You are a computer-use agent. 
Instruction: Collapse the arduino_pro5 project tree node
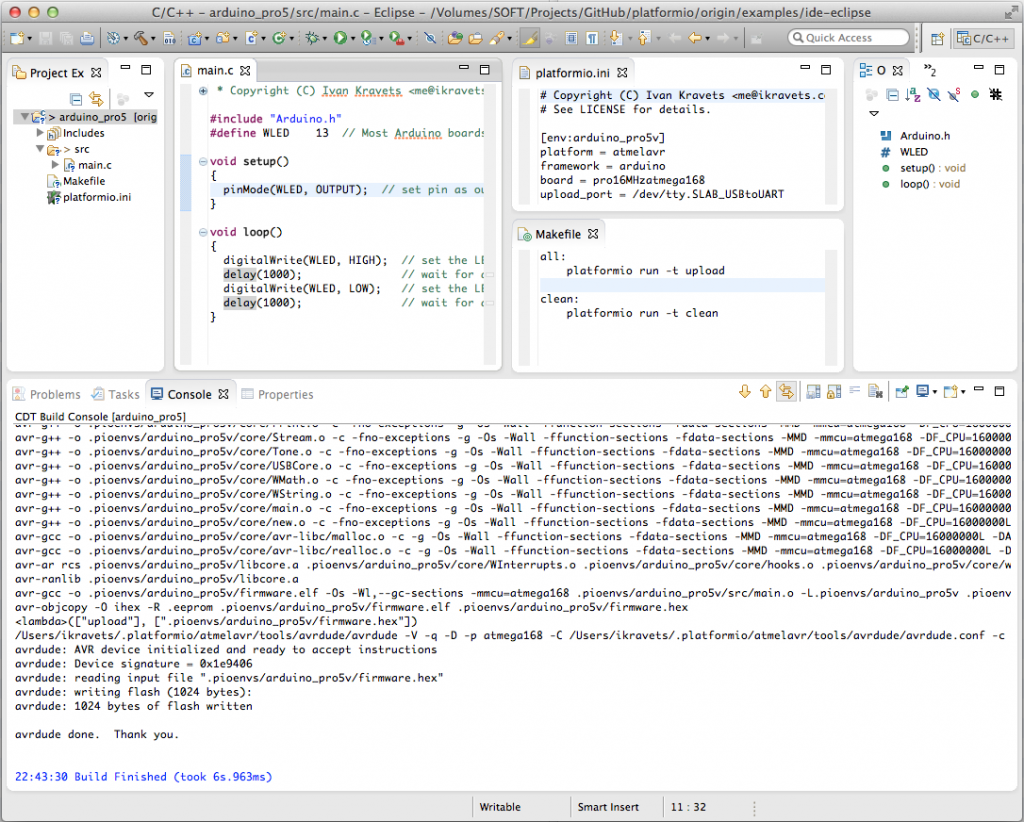tap(24, 117)
